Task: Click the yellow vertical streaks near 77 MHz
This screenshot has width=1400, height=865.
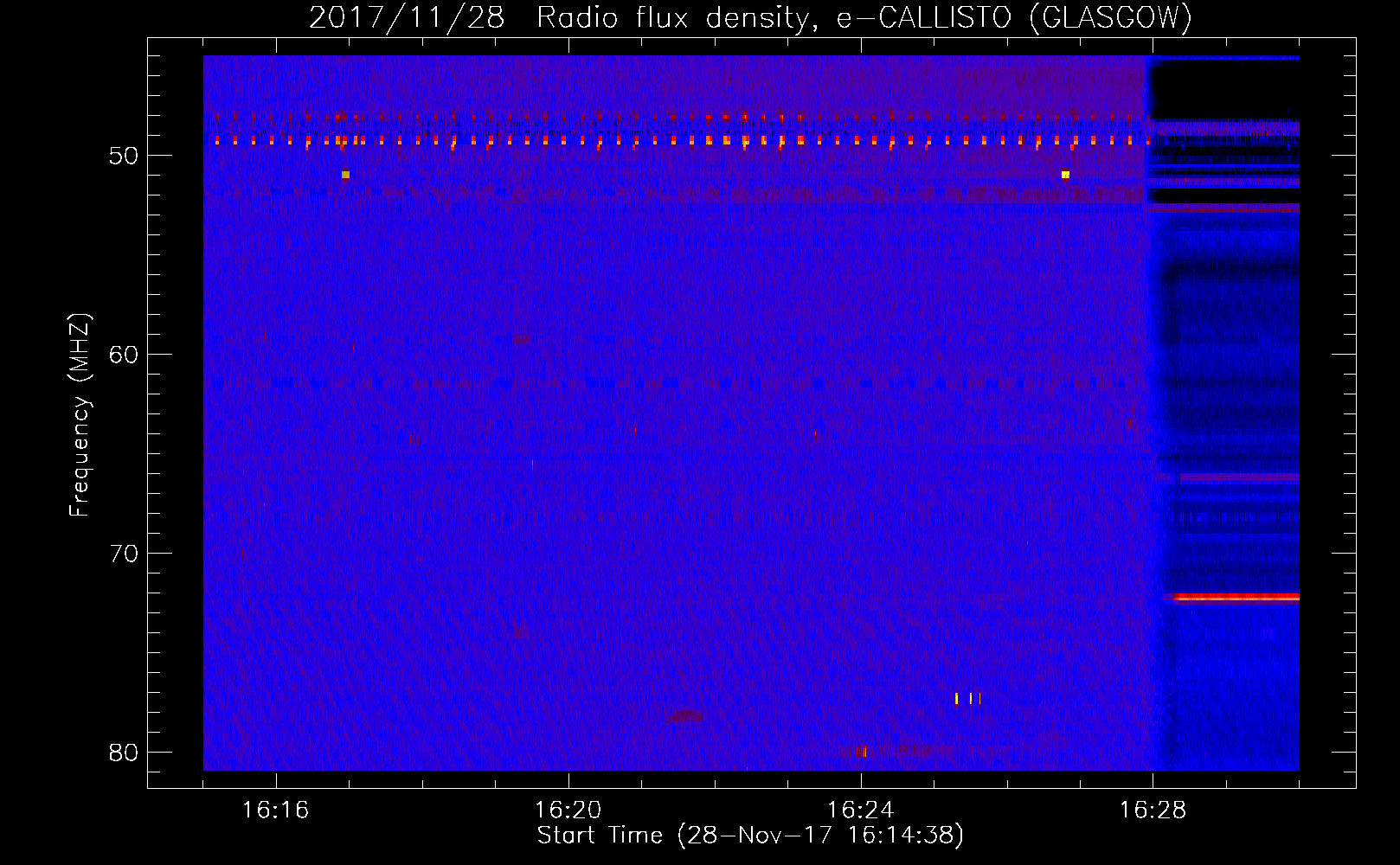Action: (968, 698)
